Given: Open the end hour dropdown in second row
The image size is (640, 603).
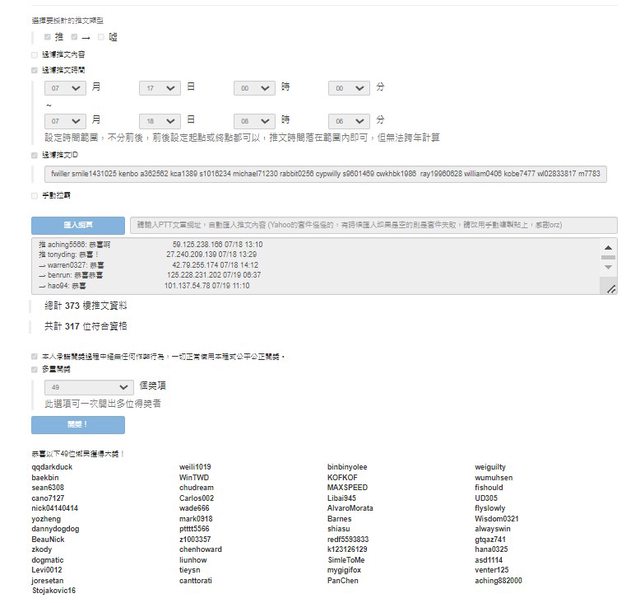Looking at the screenshot, I should [253, 119].
